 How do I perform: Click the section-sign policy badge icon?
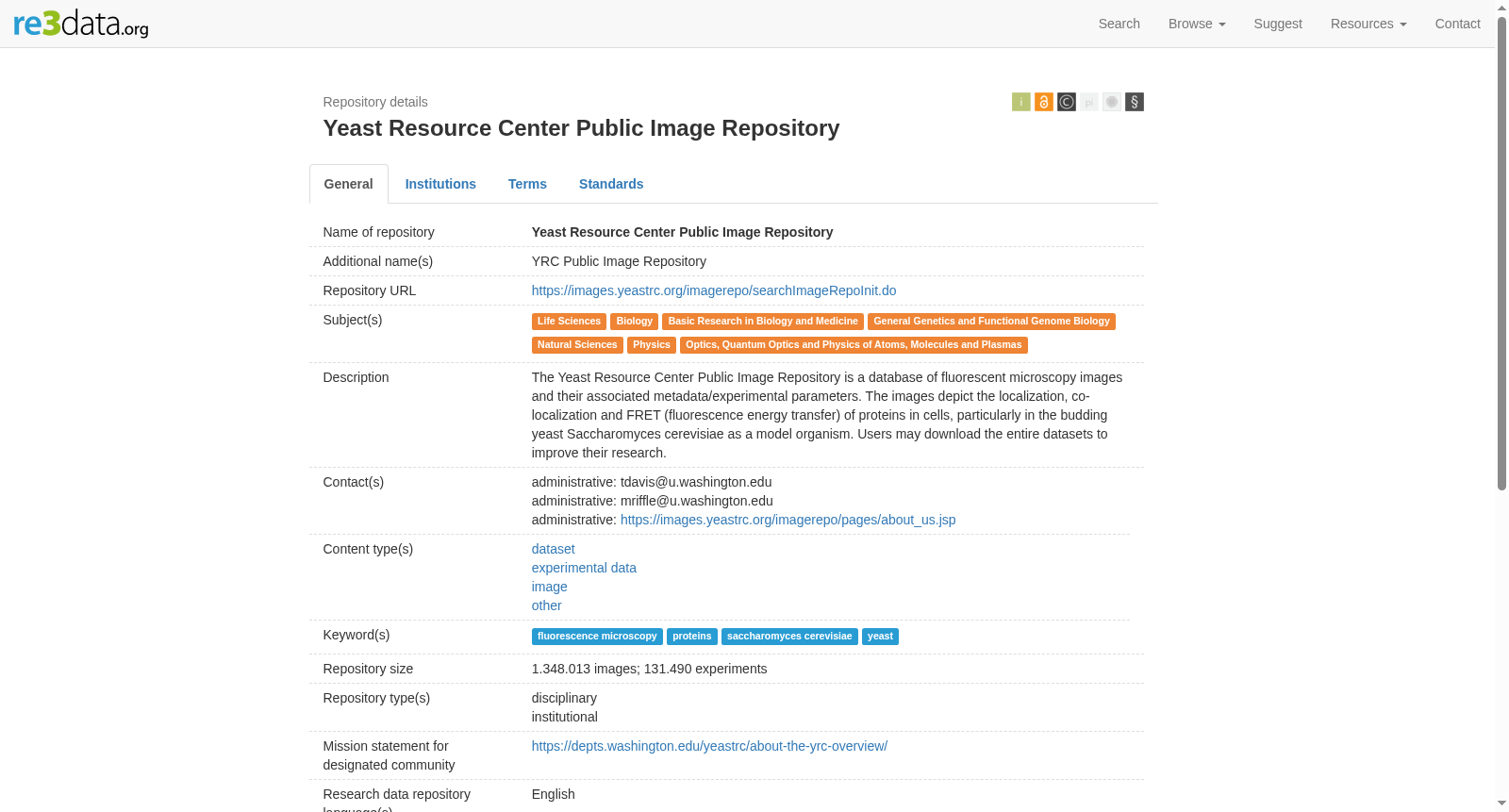click(x=1135, y=102)
